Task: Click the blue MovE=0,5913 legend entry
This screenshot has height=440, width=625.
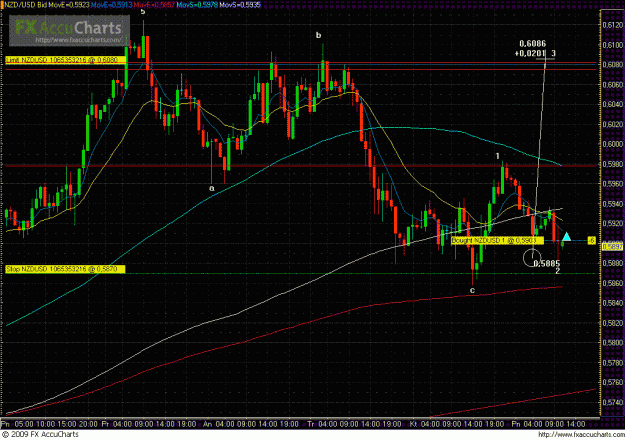Action: pos(112,5)
